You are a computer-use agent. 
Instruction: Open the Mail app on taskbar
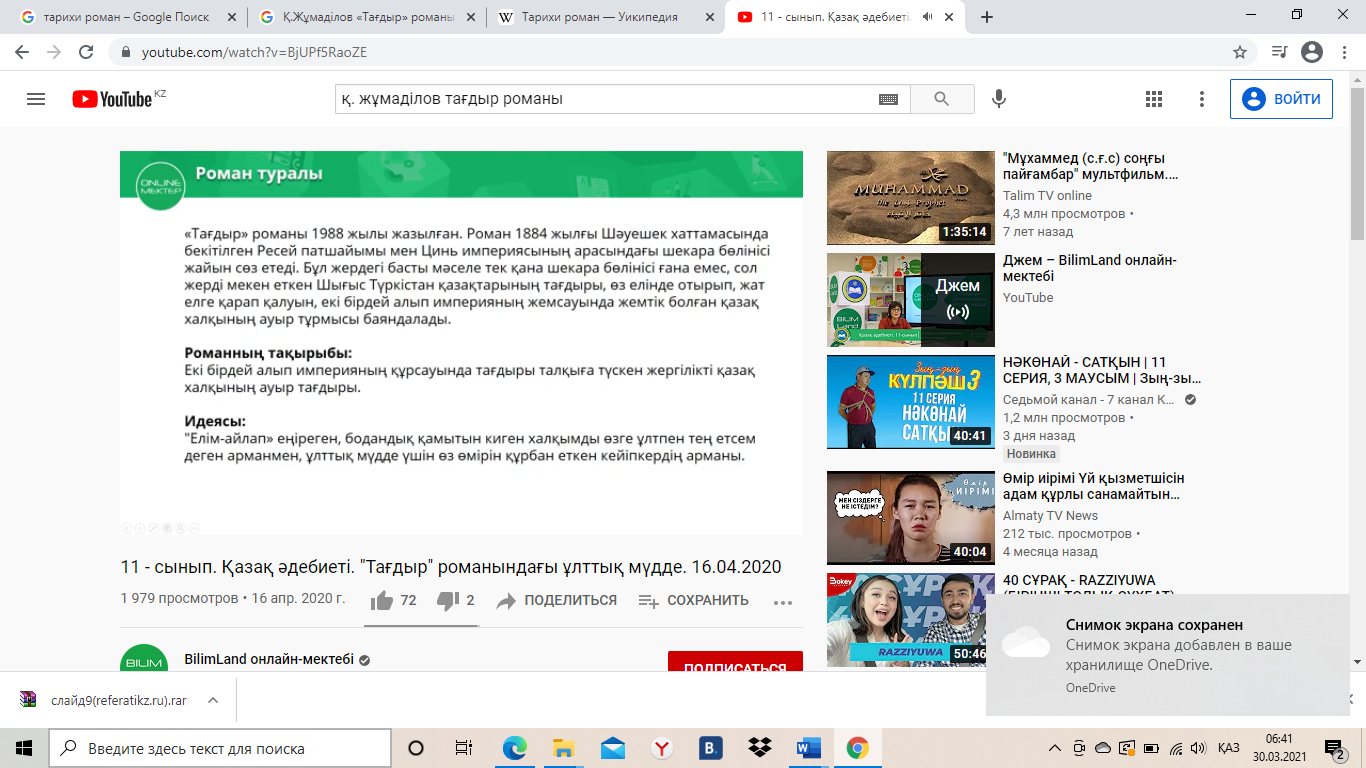click(612, 748)
